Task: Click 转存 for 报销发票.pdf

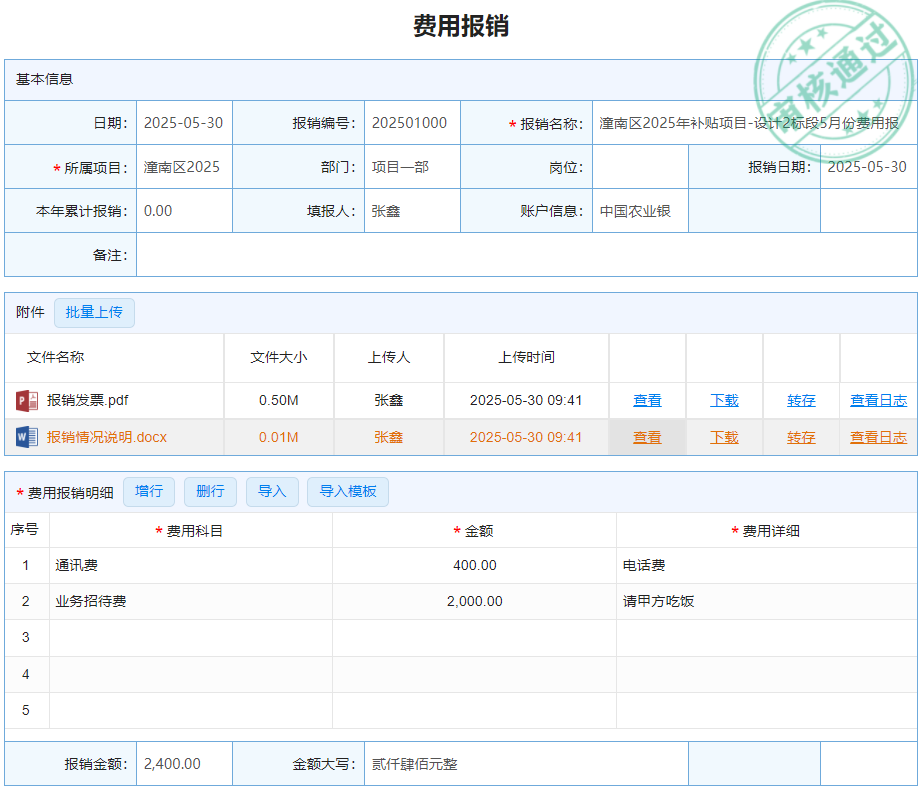Action: (801, 401)
